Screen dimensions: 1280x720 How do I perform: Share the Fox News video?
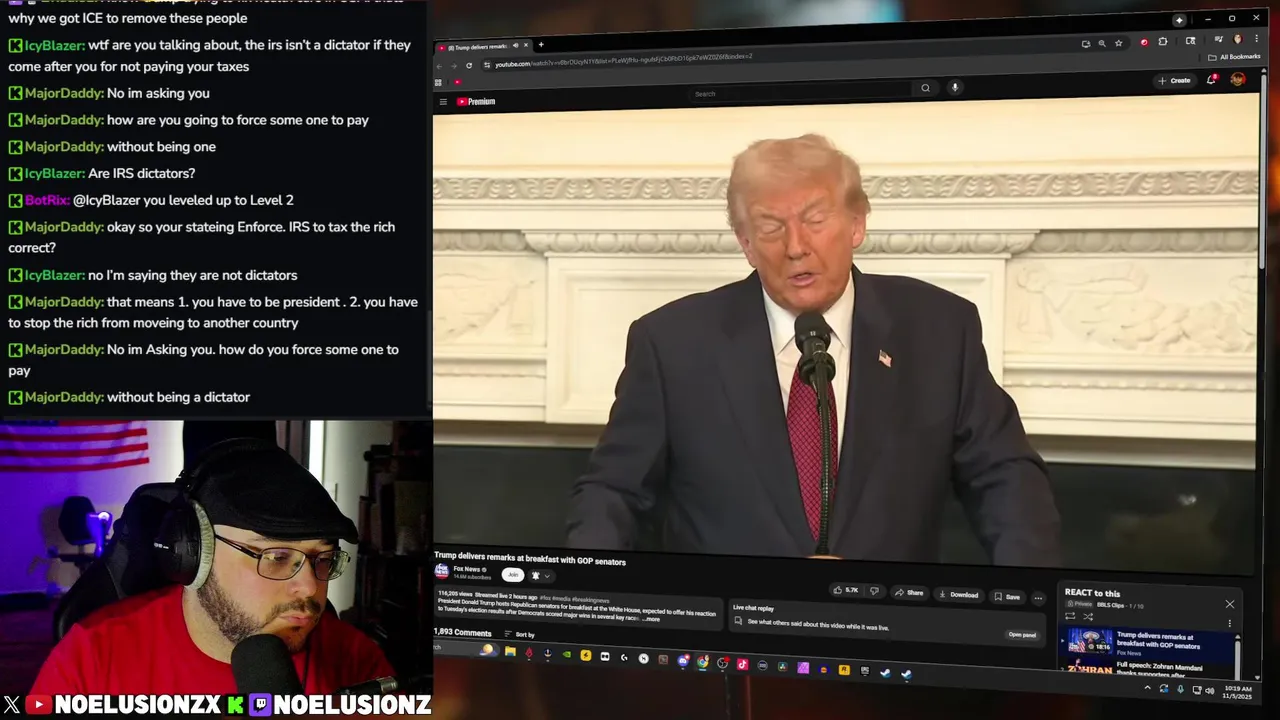[909, 592]
